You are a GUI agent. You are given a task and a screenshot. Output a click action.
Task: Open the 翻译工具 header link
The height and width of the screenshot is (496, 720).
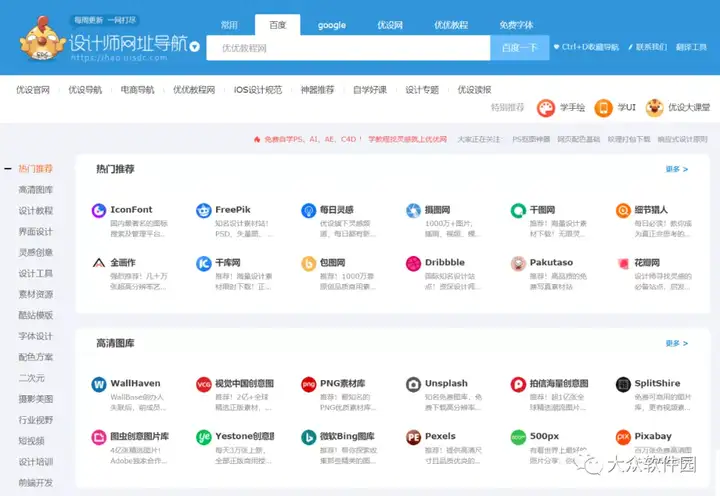pyautogui.click(x=691, y=47)
